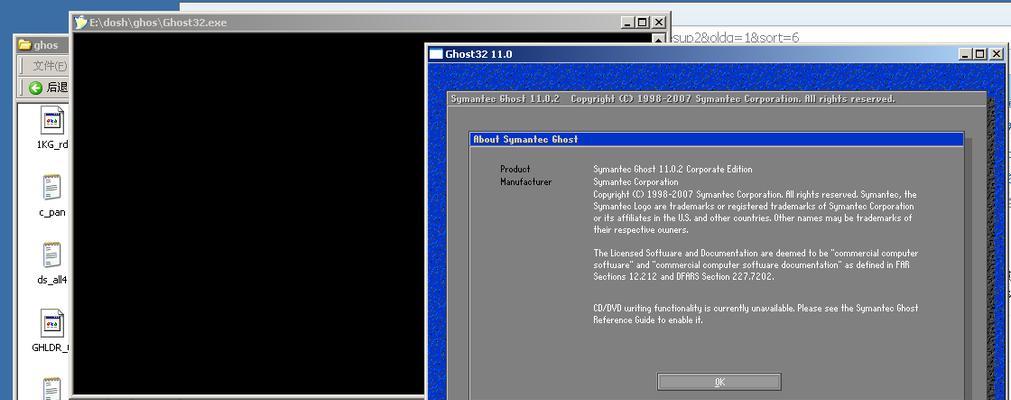Image resolution: width=1011 pixels, height=400 pixels.
Task: Click the 1KG_rd file icon in ghos folder
Action: 52,121
